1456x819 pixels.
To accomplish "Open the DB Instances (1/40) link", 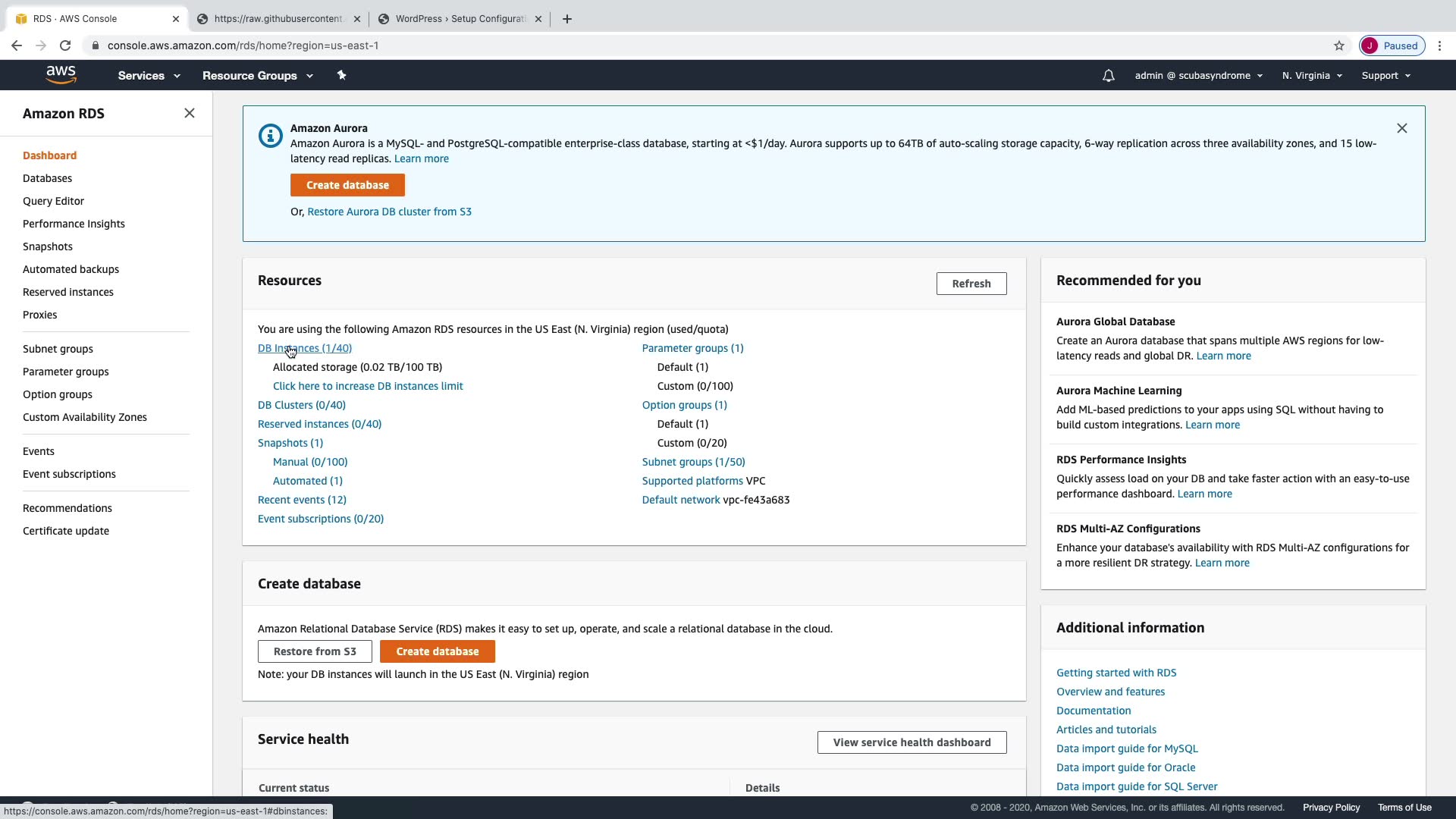I will pos(305,348).
